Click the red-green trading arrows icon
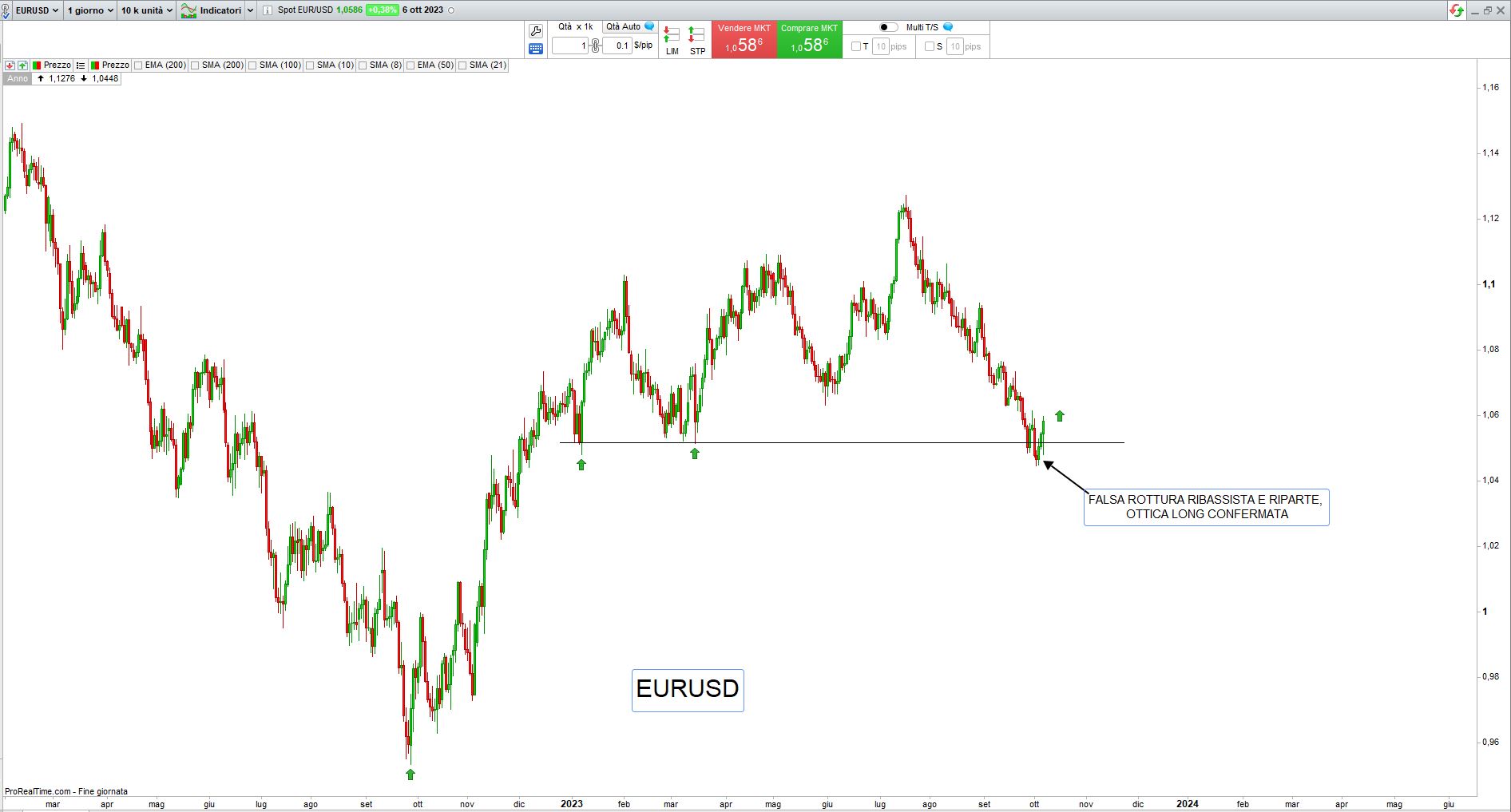The height and width of the screenshot is (812, 1511). click(x=1457, y=10)
